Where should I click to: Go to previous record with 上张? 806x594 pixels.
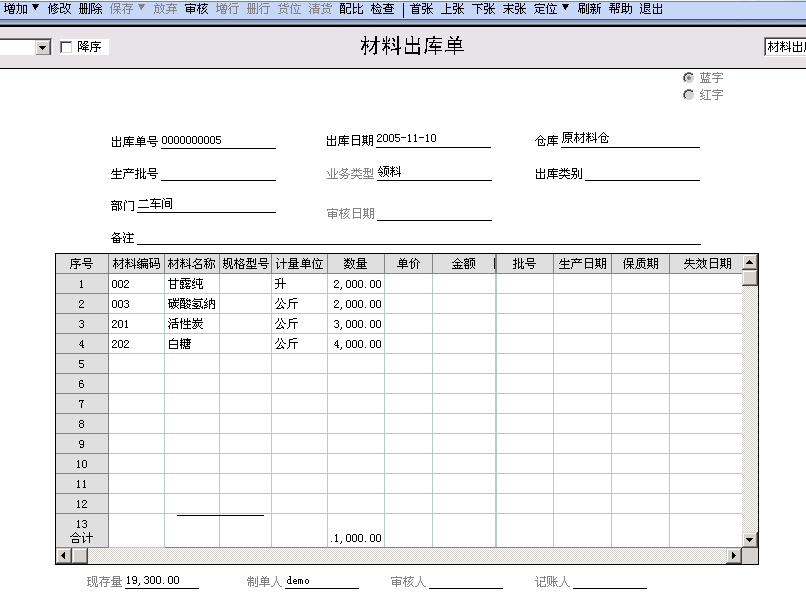(x=452, y=9)
